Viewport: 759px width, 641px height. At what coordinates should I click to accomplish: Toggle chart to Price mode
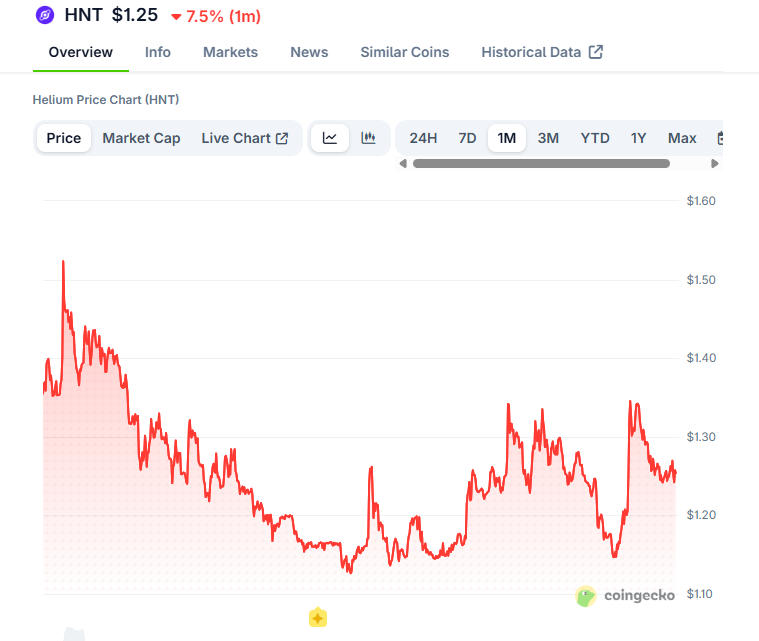click(64, 138)
